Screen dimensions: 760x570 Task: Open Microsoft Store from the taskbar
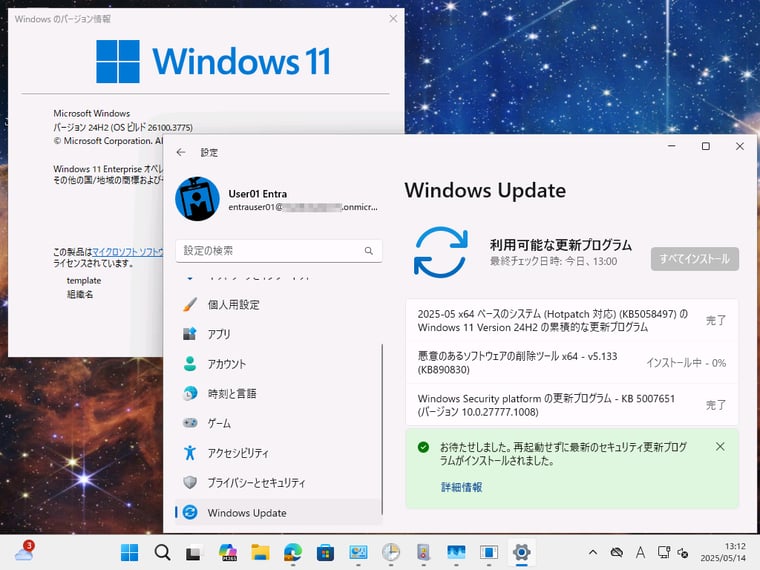(325, 552)
